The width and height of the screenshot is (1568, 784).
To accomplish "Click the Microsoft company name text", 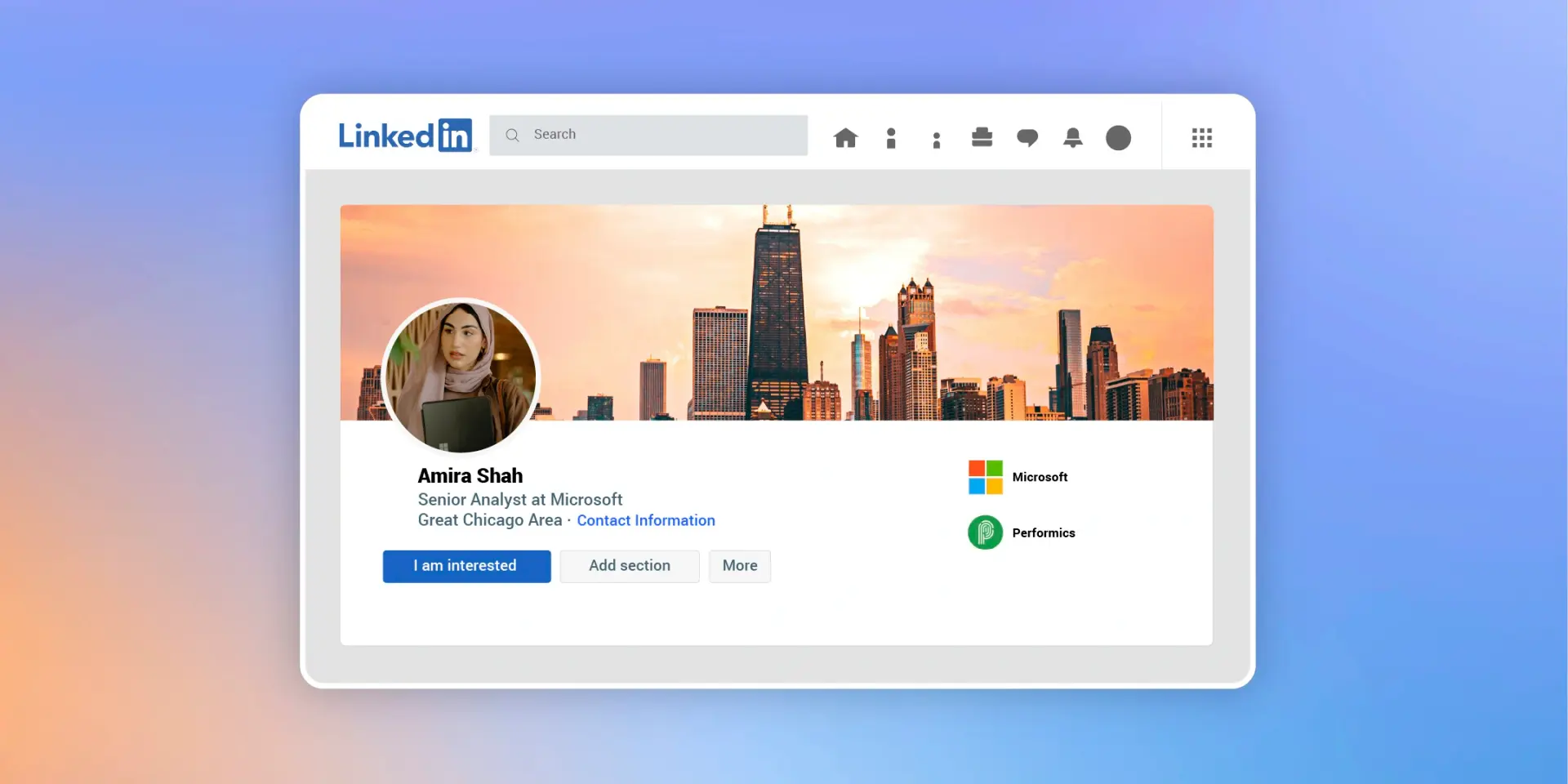I will tap(1039, 476).
